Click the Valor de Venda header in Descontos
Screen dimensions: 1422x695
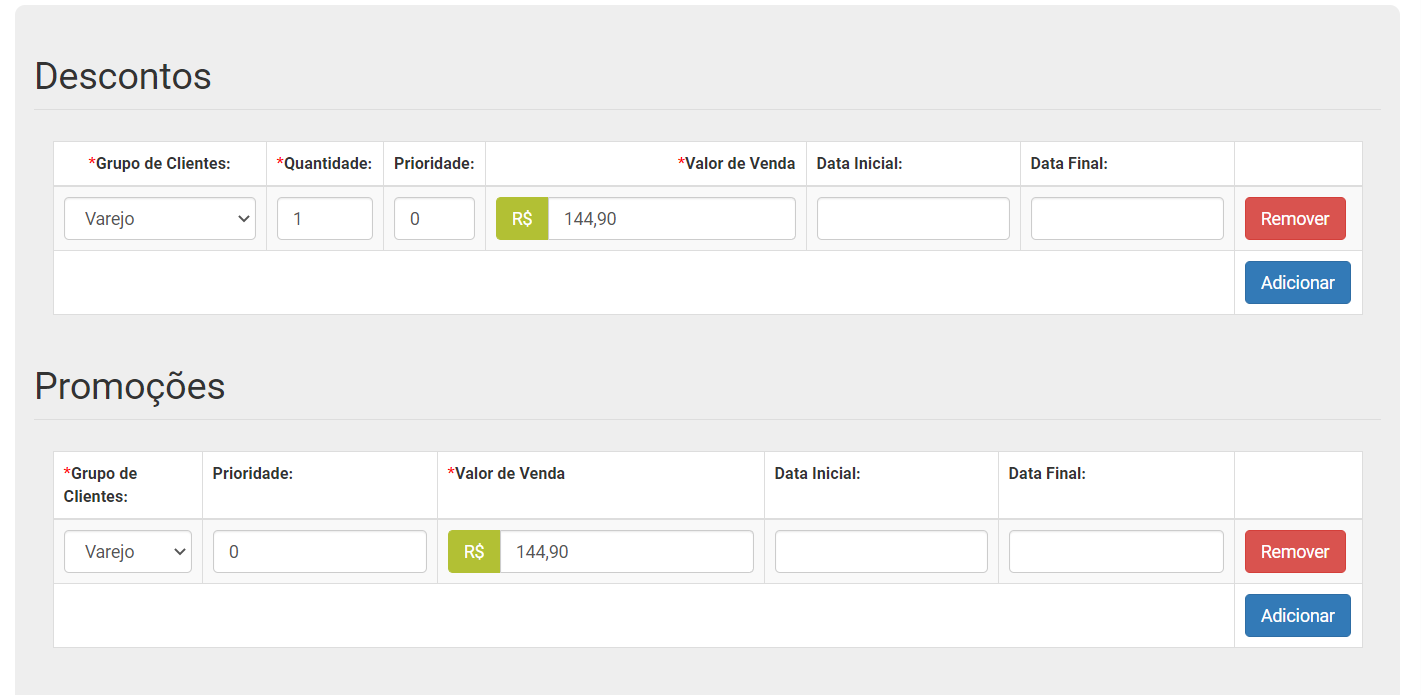point(738,164)
